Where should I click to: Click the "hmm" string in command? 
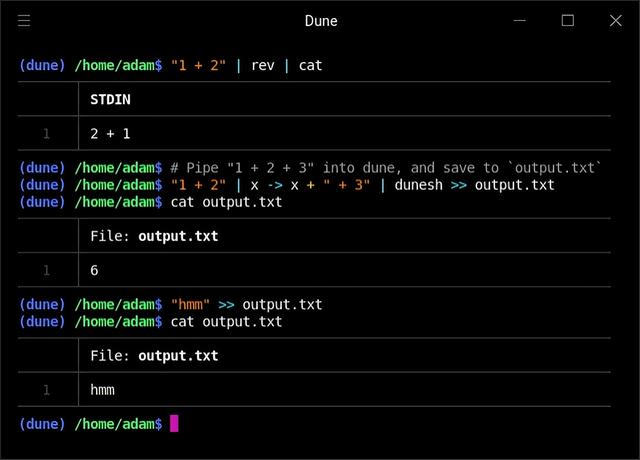(x=190, y=304)
